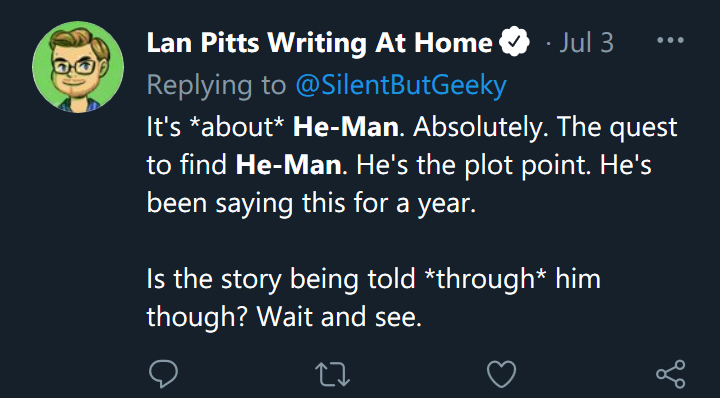Open the share tweet icon
This screenshot has height=398, width=720.
tap(671, 374)
